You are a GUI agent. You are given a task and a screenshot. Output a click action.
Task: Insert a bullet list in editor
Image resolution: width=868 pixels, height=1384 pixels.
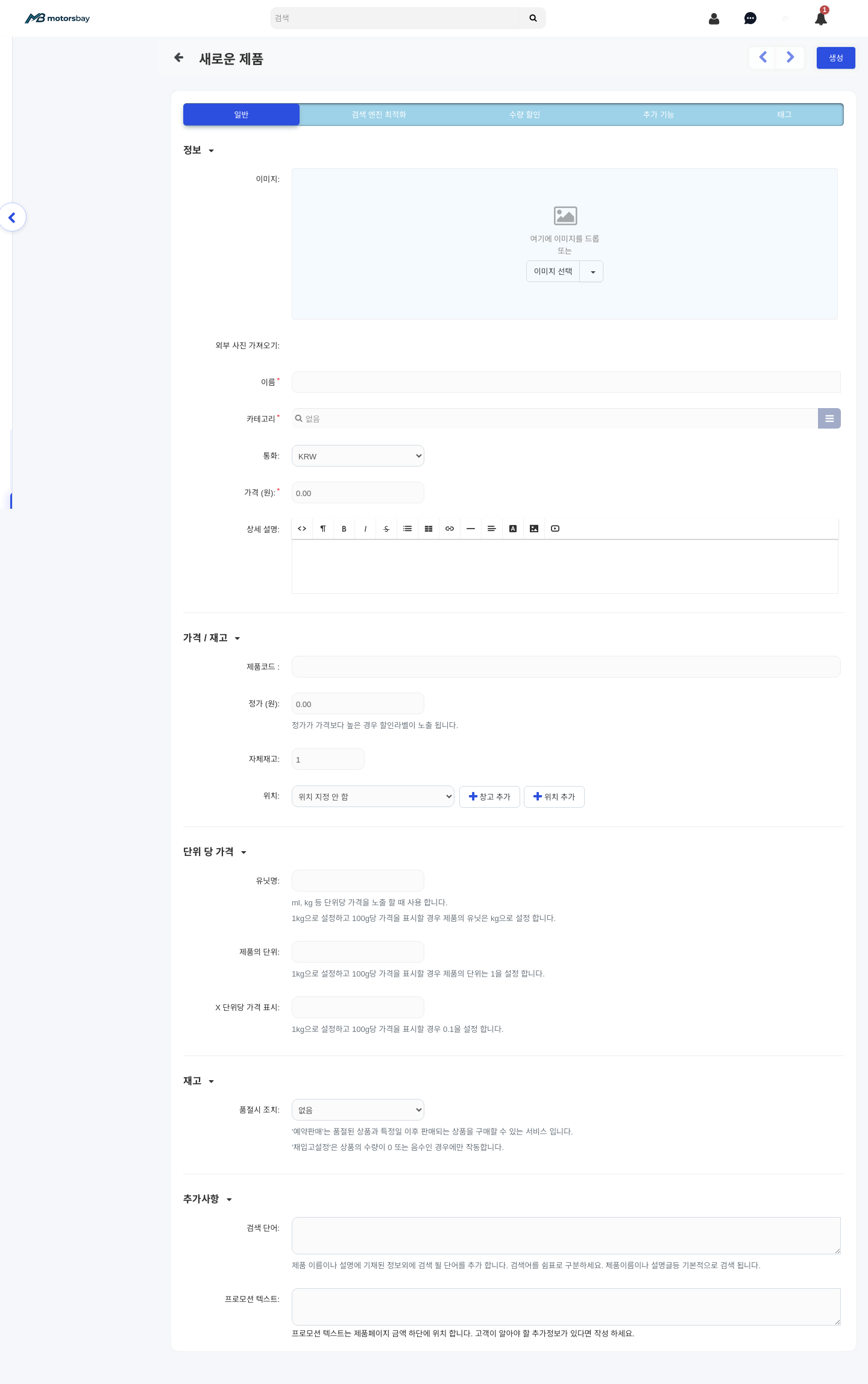[407, 529]
